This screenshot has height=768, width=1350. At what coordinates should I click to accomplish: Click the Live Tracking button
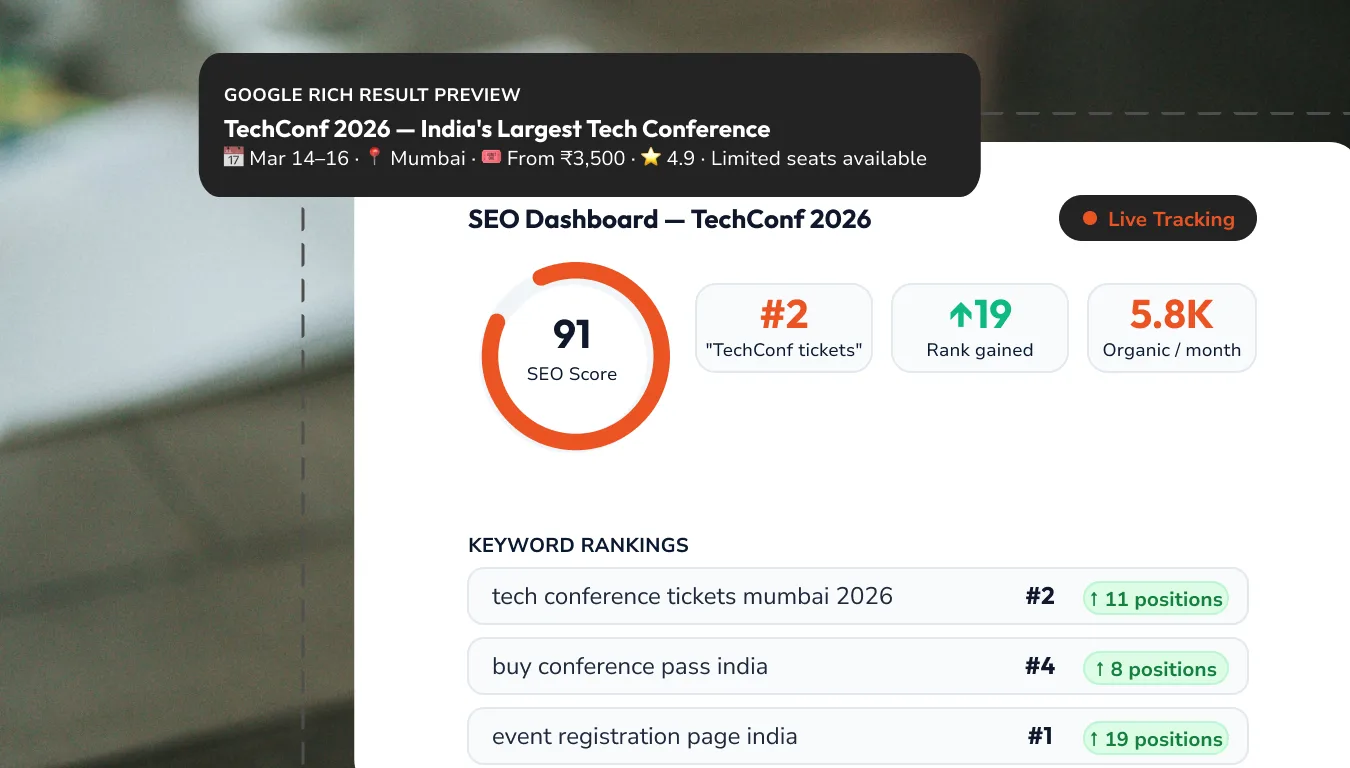[1157, 219]
